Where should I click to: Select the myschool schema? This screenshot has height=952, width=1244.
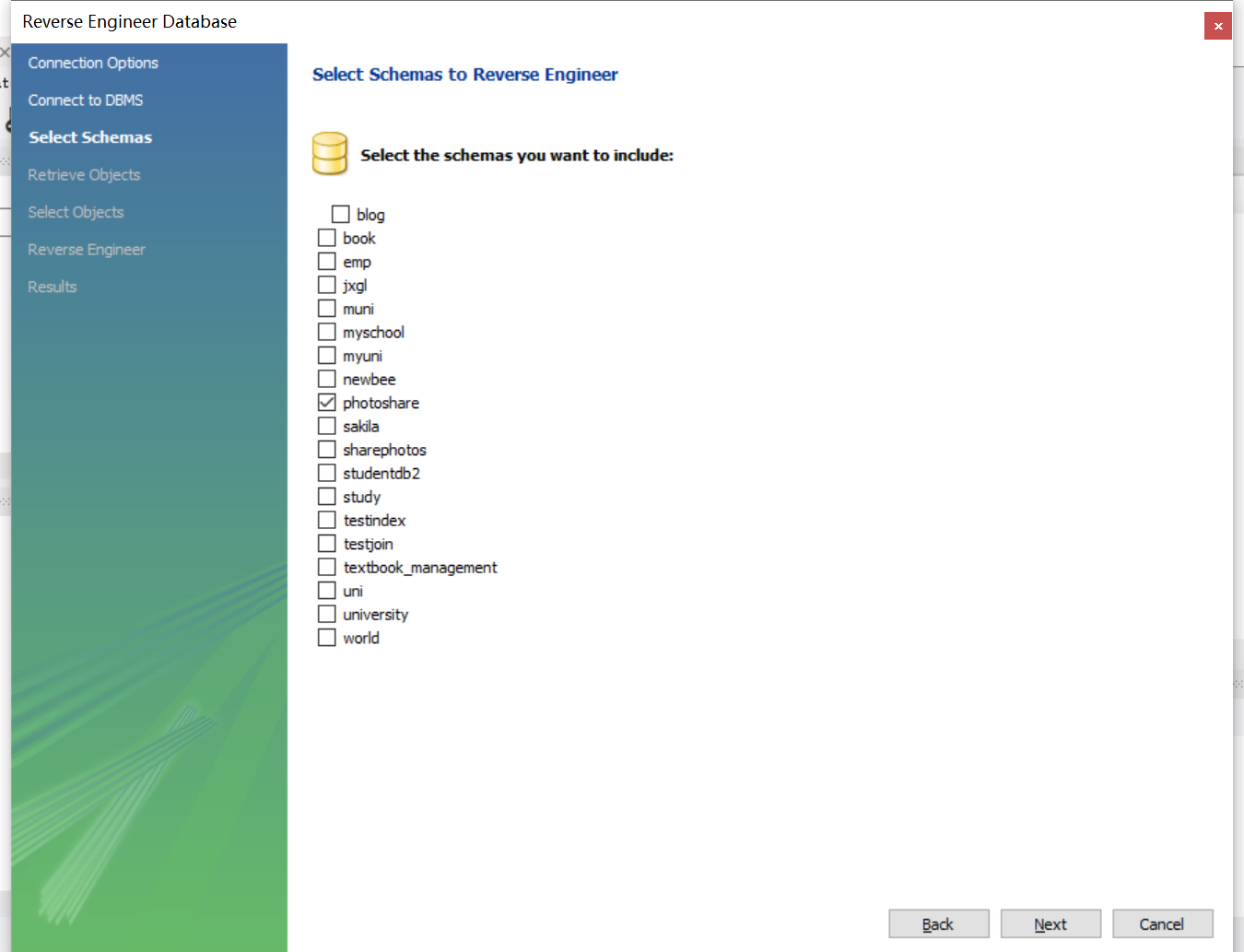point(326,332)
